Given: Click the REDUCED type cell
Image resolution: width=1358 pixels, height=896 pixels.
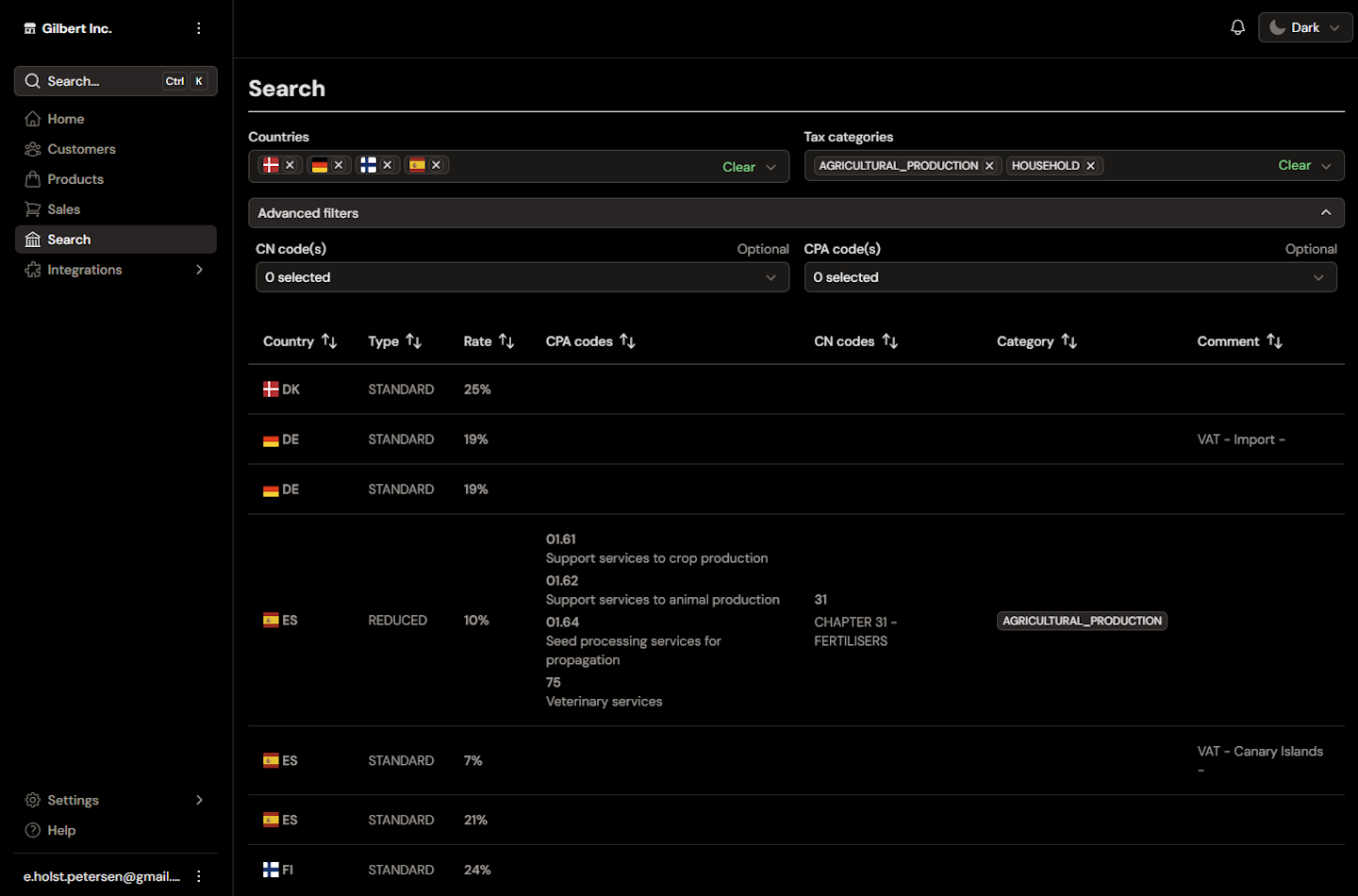Looking at the screenshot, I should [x=398, y=621].
